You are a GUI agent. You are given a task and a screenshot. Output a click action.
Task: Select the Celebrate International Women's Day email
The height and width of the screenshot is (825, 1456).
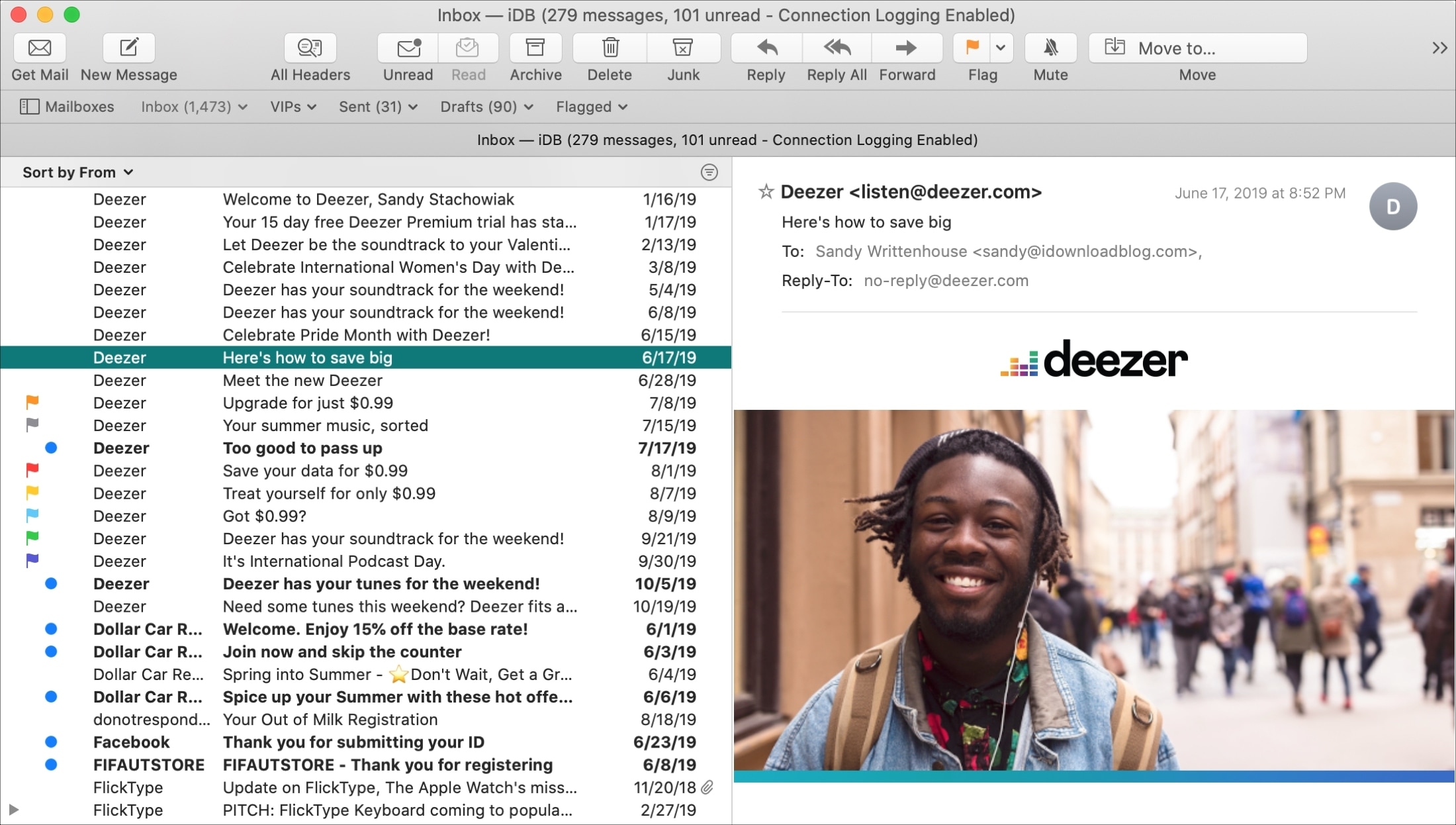click(x=366, y=267)
